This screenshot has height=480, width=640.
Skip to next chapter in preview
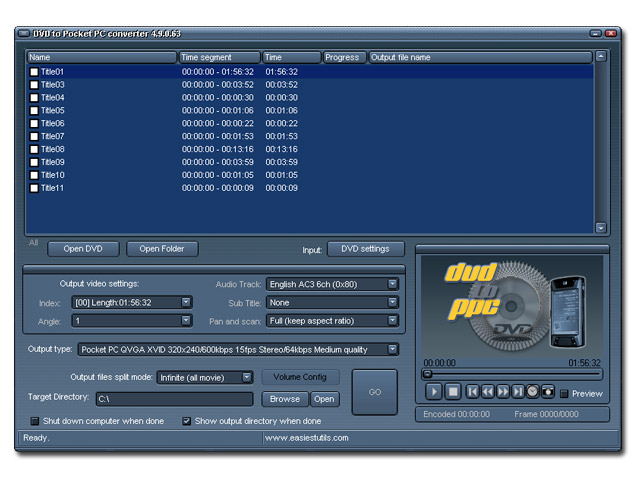pos(518,392)
